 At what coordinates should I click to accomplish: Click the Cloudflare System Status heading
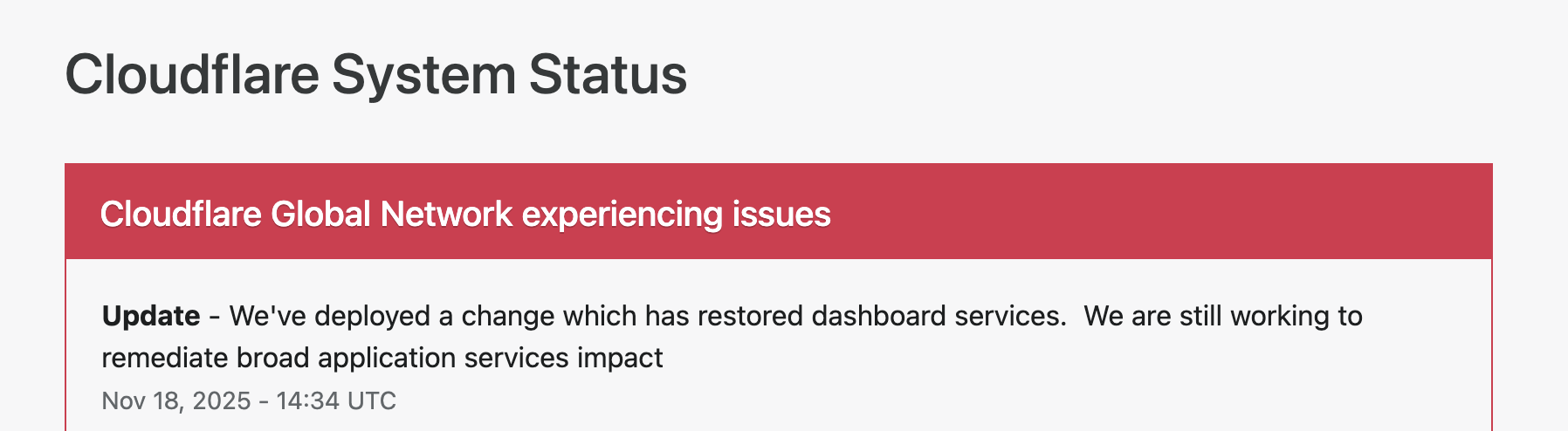375,74
